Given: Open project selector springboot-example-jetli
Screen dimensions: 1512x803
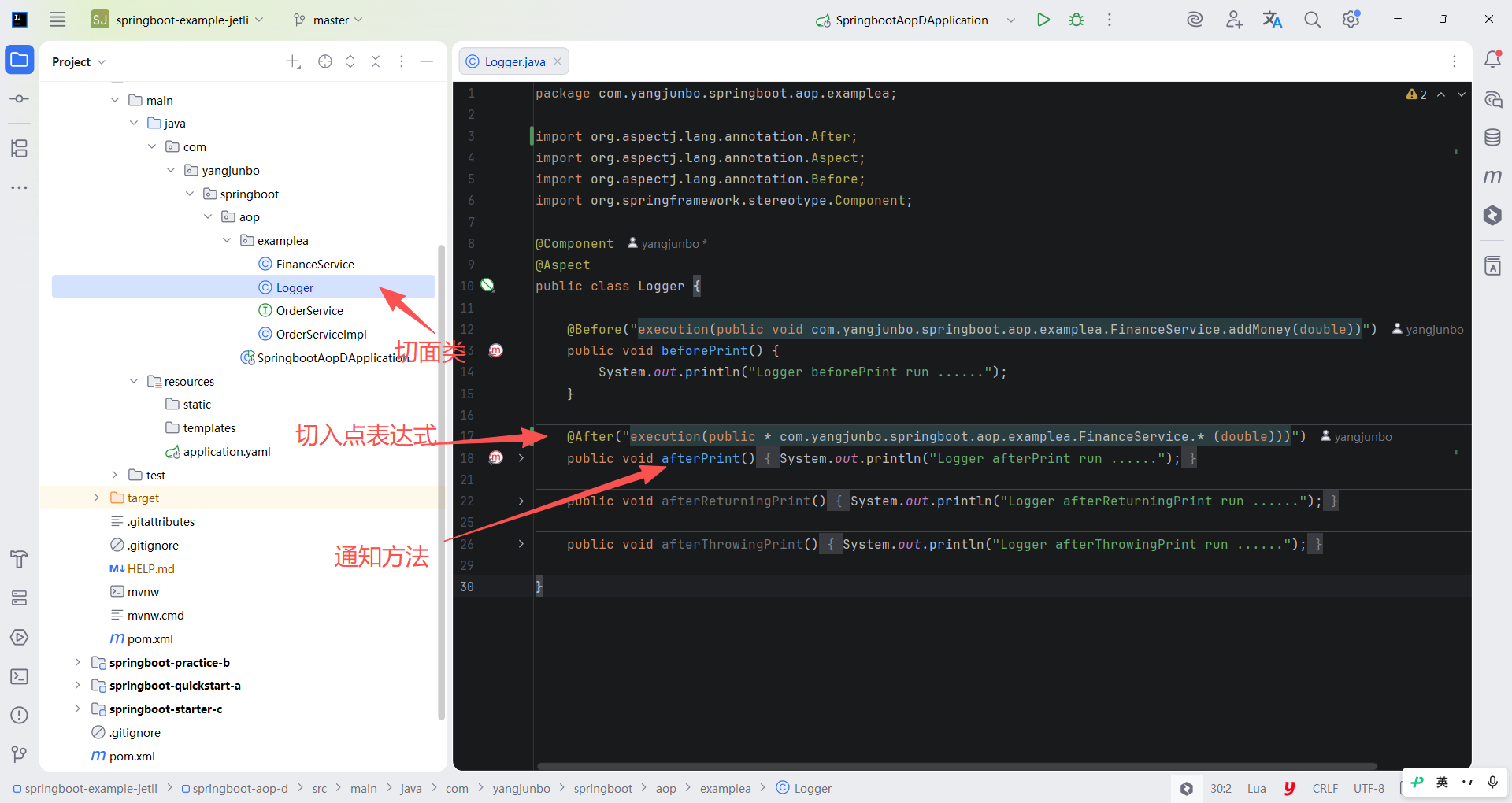Looking at the screenshot, I should tap(177, 20).
